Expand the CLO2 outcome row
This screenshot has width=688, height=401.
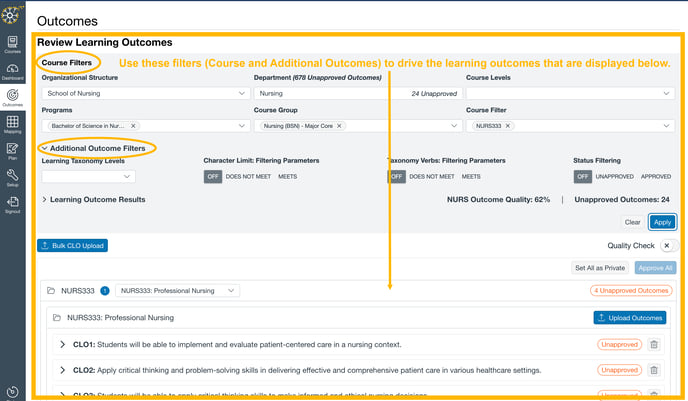[x=62, y=370]
